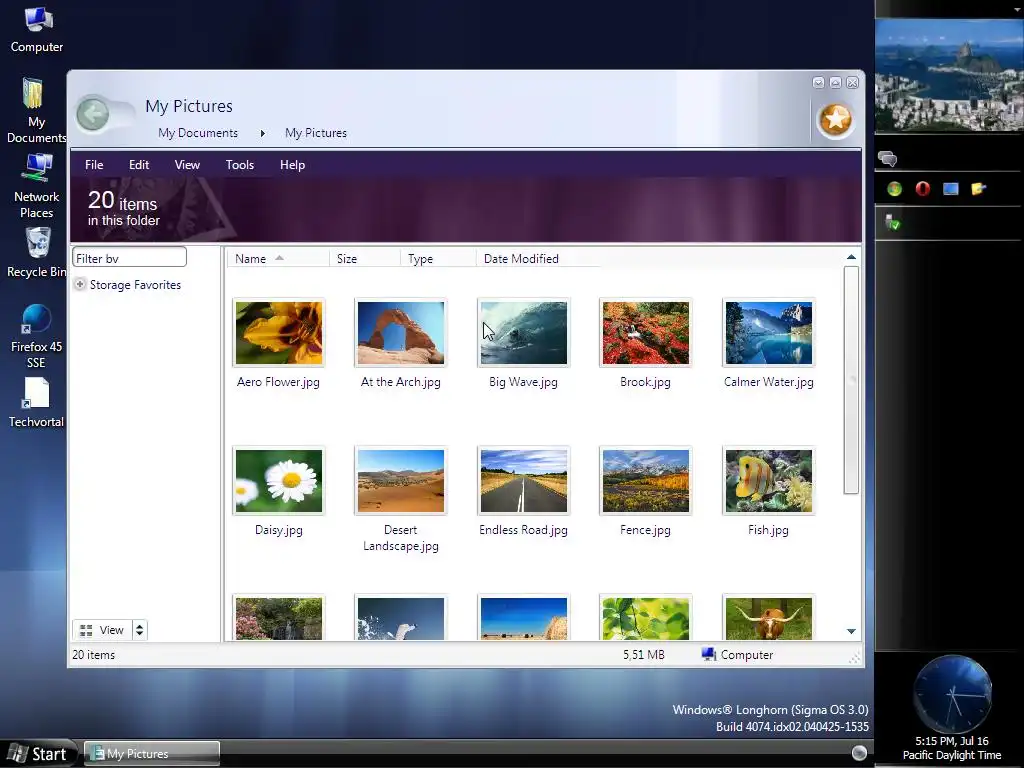Open the Start menu
The height and width of the screenshot is (768, 1024).
(x=38, y=754)
